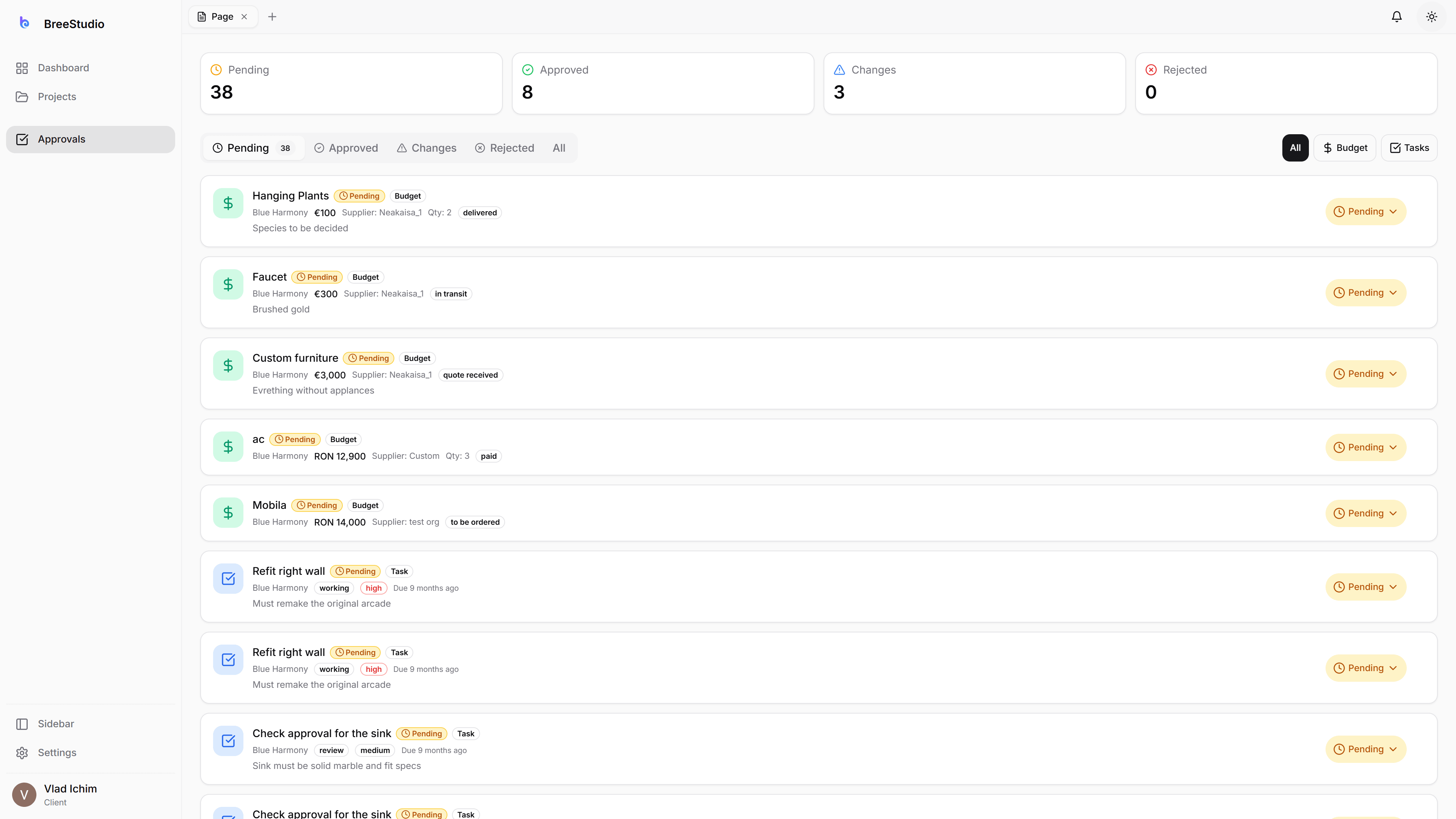Open Pending dropdown for Faucet
1456x819 pixels.
point(1365,292)
